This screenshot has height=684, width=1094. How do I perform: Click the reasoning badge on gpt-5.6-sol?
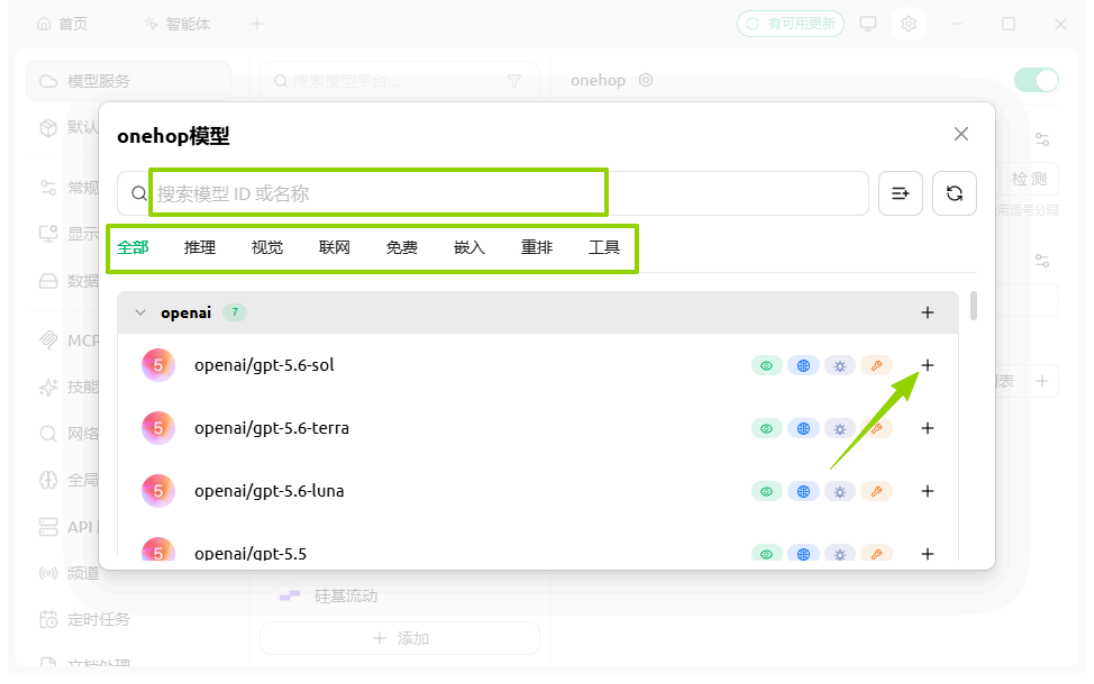(839, 366)
